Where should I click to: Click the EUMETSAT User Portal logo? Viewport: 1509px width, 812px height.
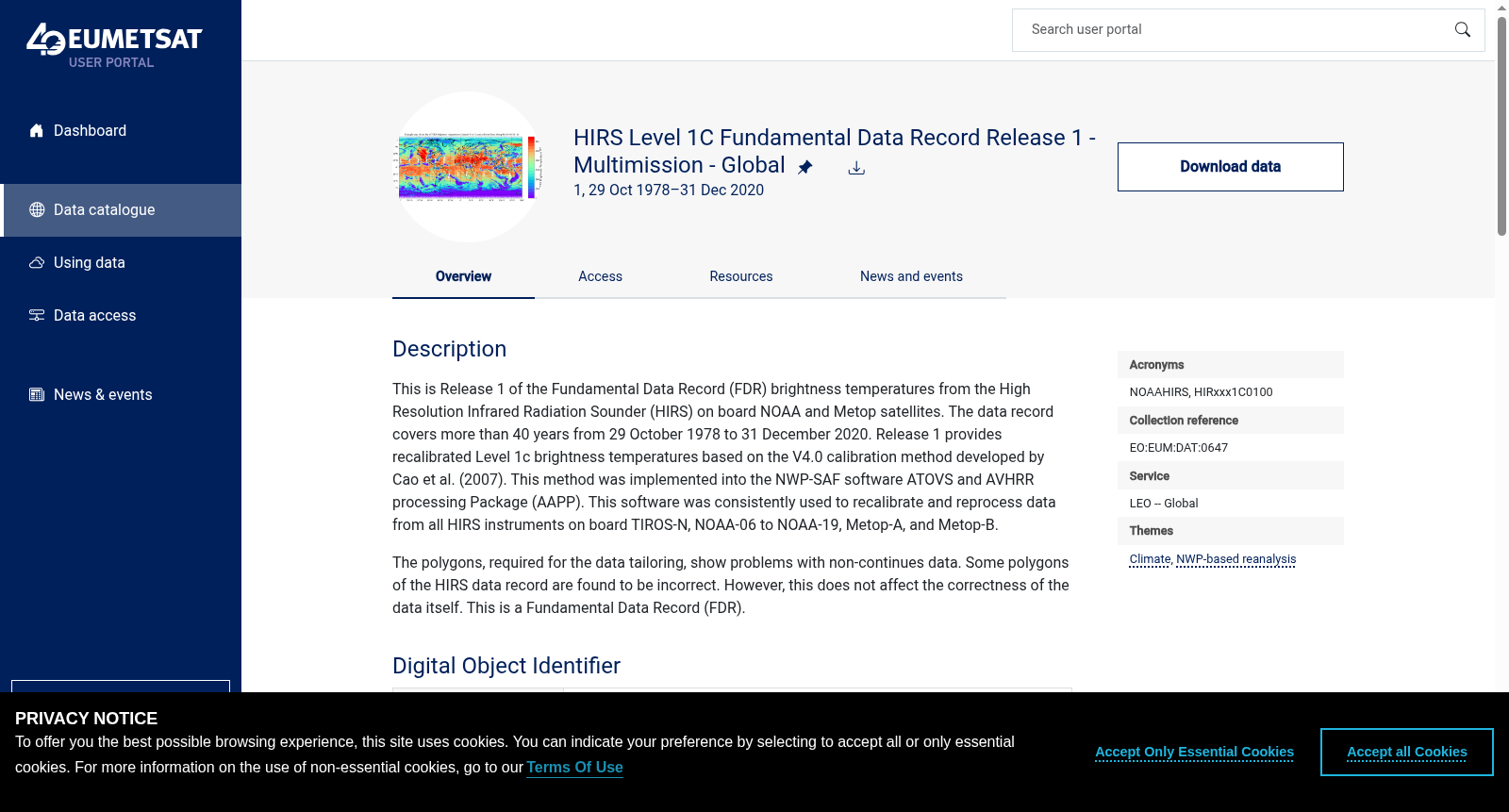(x=114, y=45)
